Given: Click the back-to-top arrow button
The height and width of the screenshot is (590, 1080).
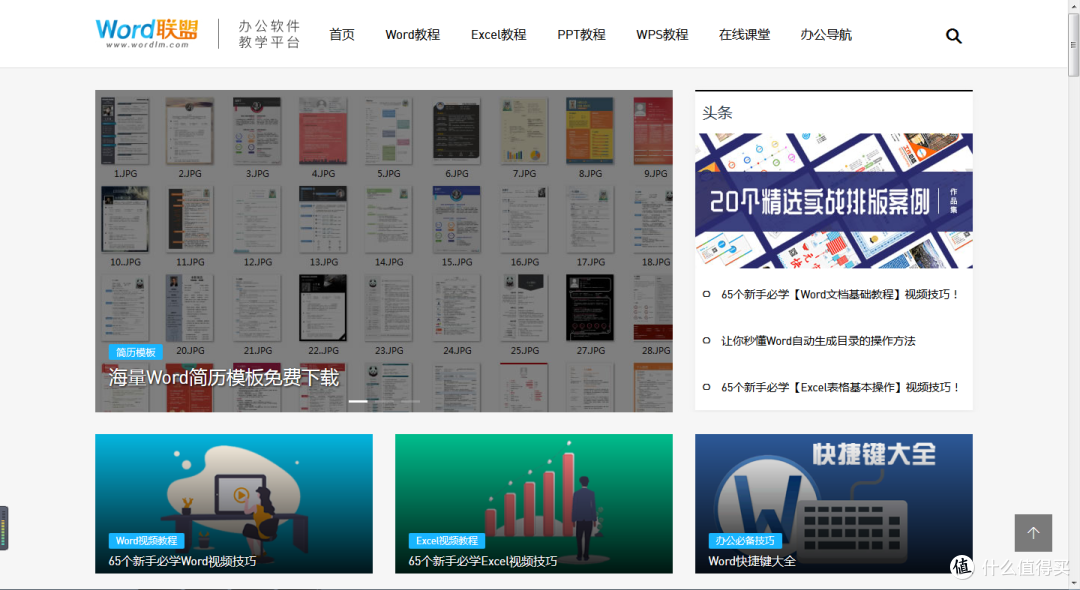Looking at the screenshot, I should pyautogui.click(x=1033, y=533).
